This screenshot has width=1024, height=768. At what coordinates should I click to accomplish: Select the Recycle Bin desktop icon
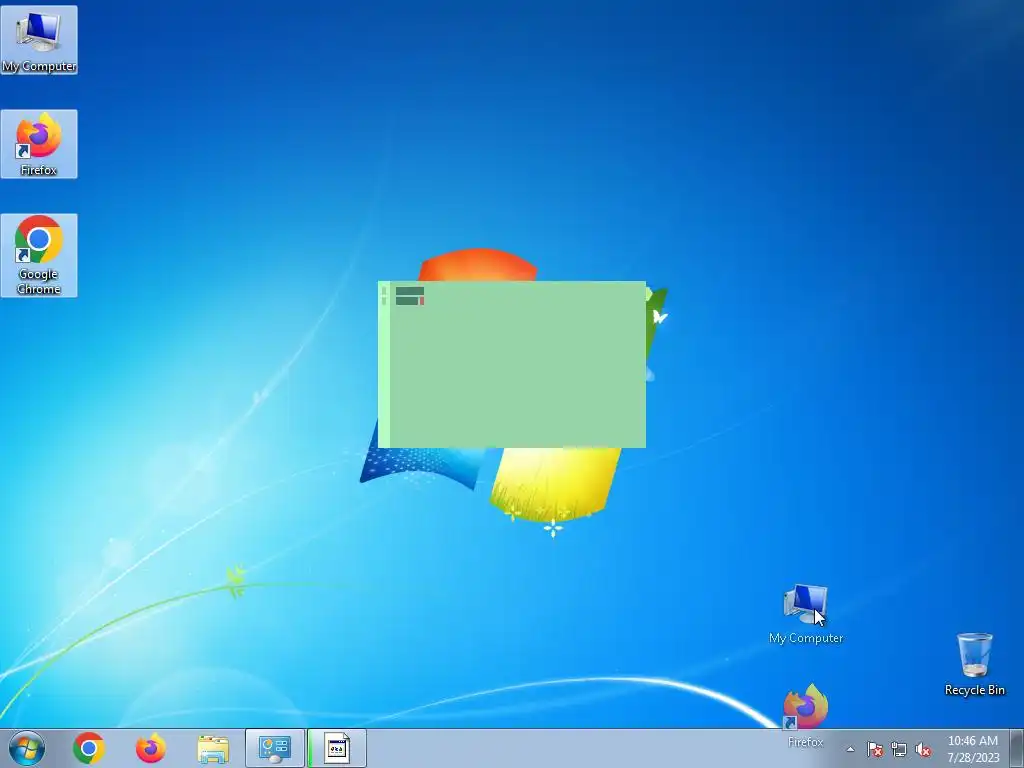pyautogui.click(x=974, y=664)
